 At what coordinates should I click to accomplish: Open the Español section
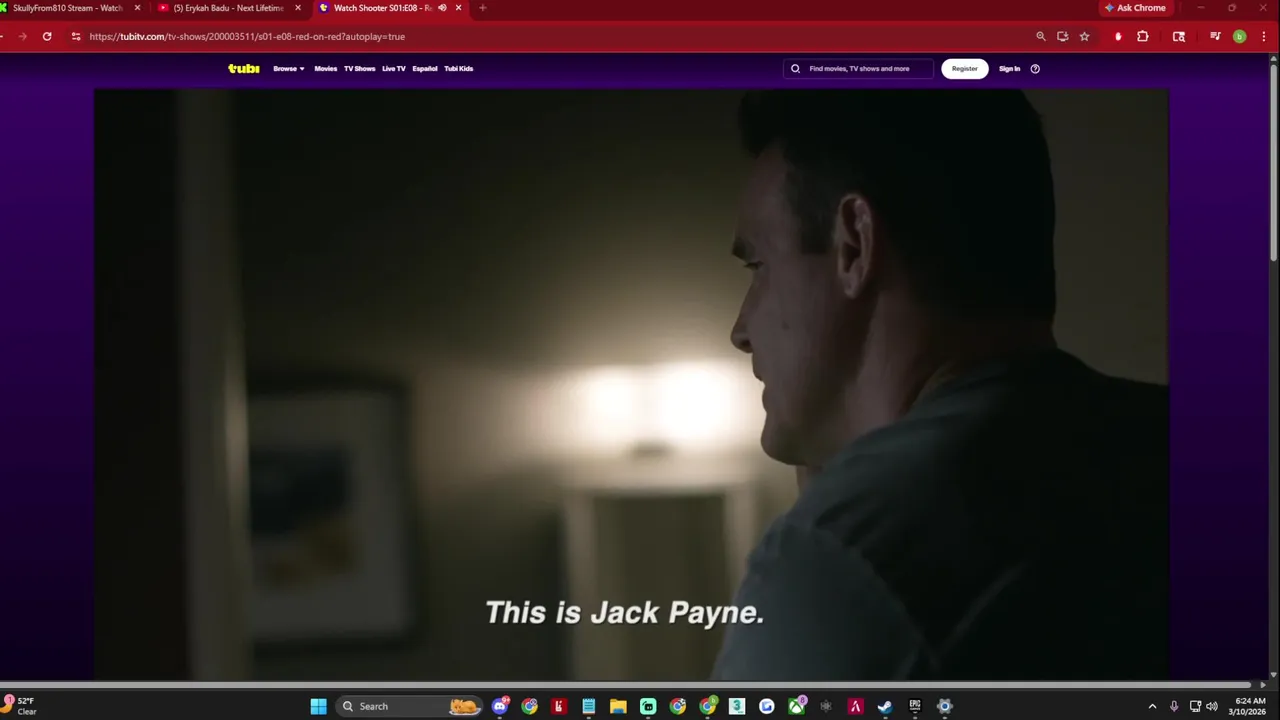(x=425, y=69)
